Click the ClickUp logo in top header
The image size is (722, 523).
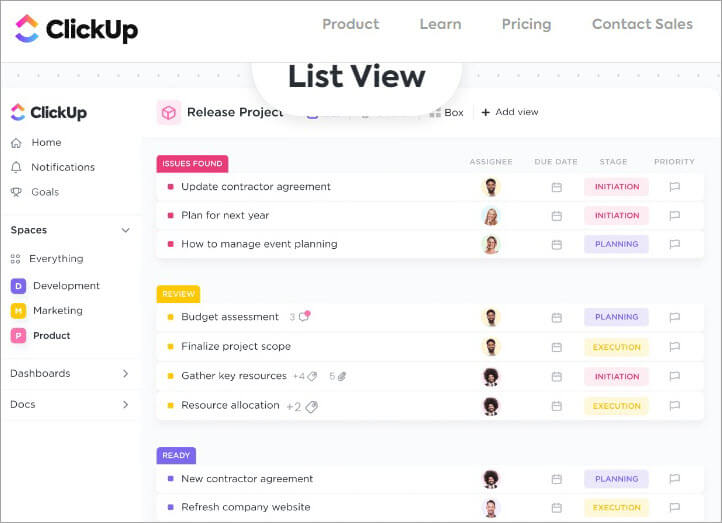tap(76, 29)
